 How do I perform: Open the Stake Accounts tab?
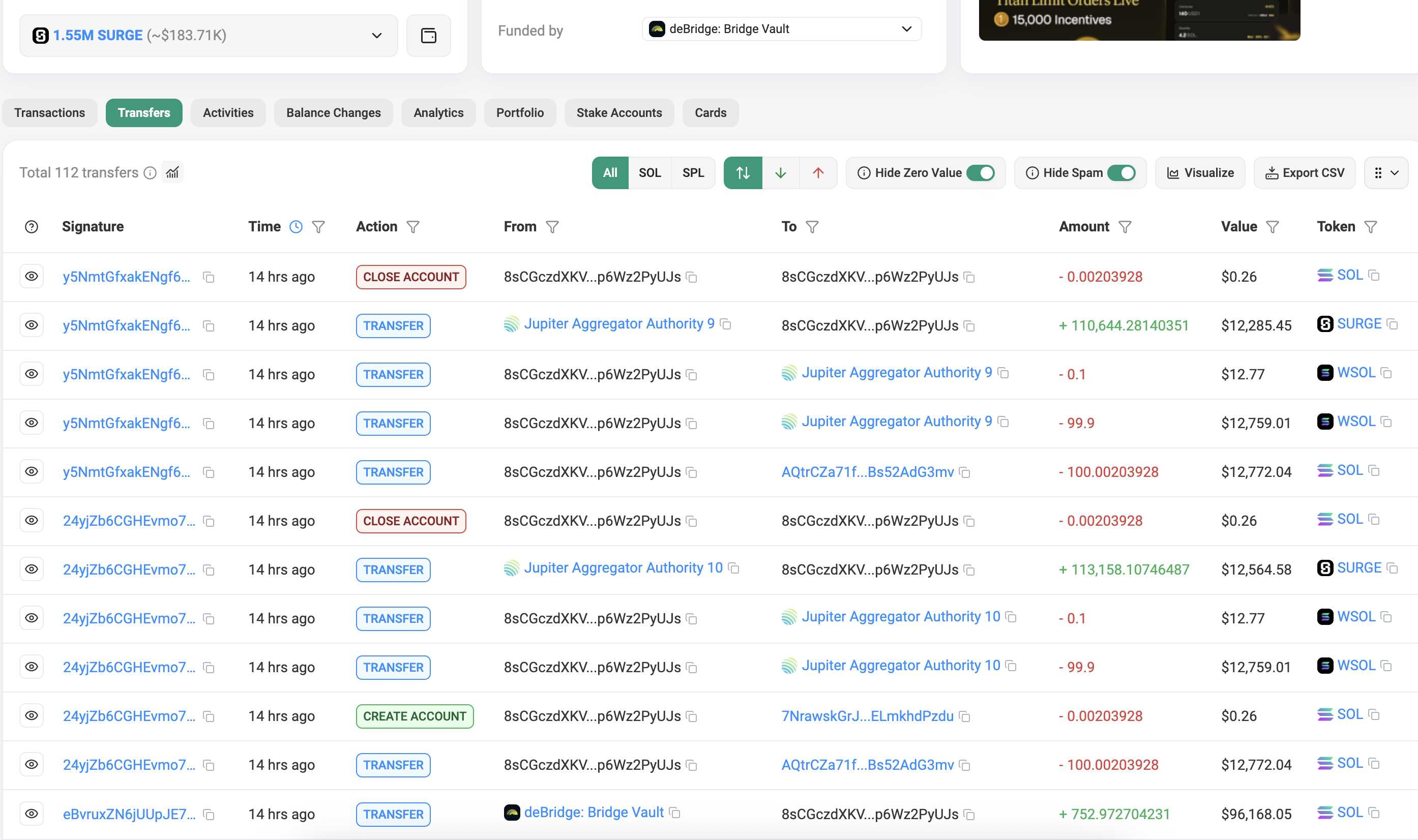coord(618,113)
